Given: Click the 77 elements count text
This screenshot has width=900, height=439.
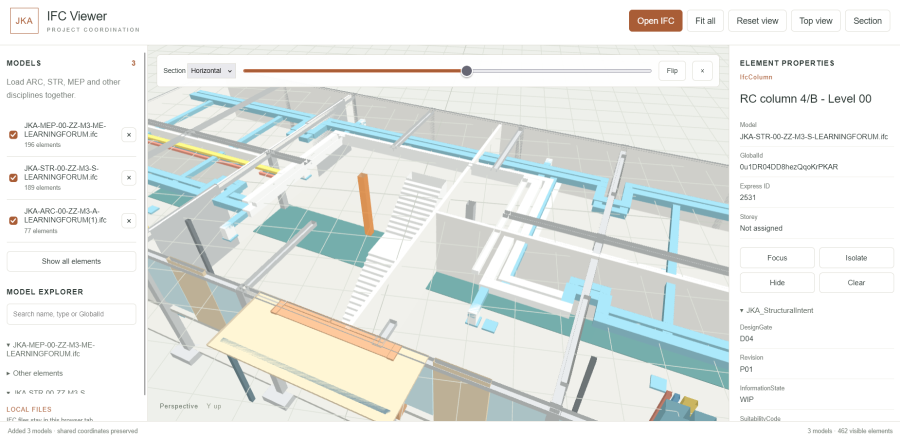Looking at the screenshot, I should coord(41,231).
